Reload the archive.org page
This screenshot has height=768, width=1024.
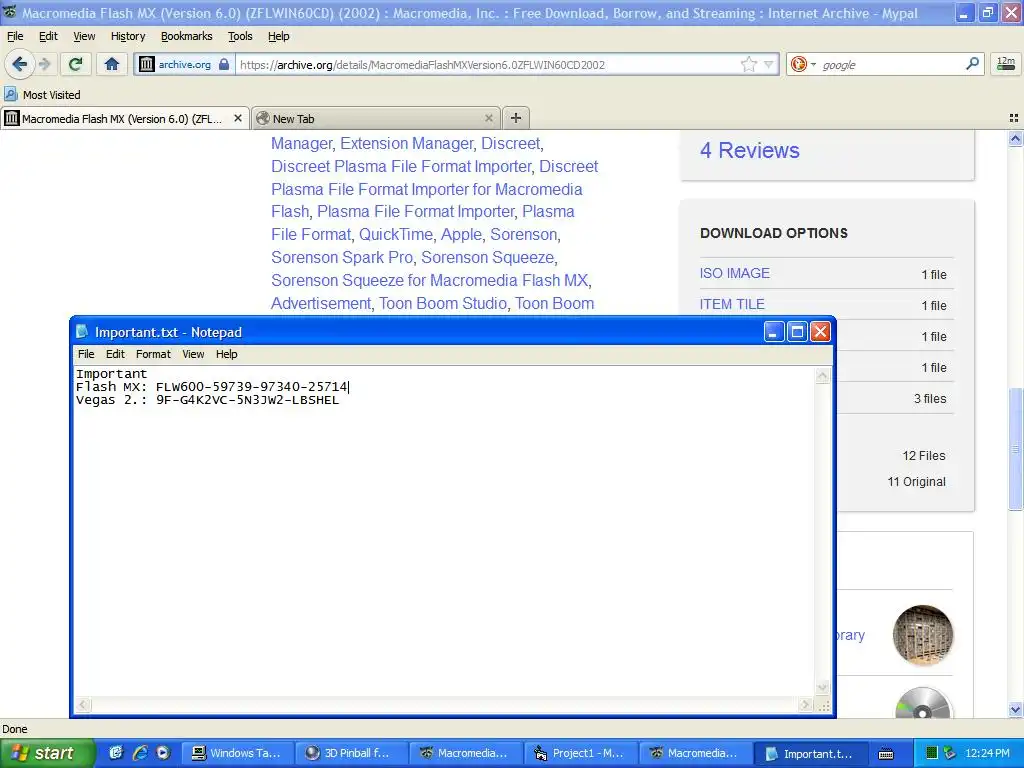pos(76,64)
